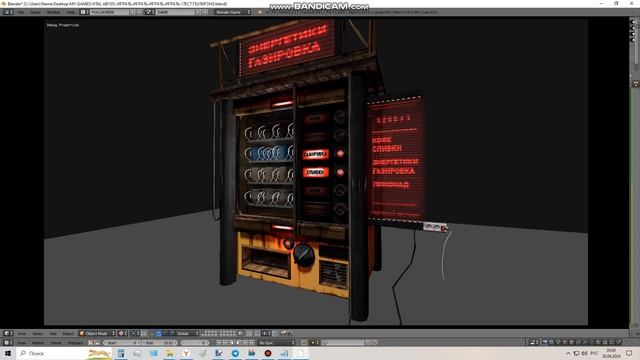Select the Render properties tab icon
This screenshot has width=640, height=360.
pos(545,342)
